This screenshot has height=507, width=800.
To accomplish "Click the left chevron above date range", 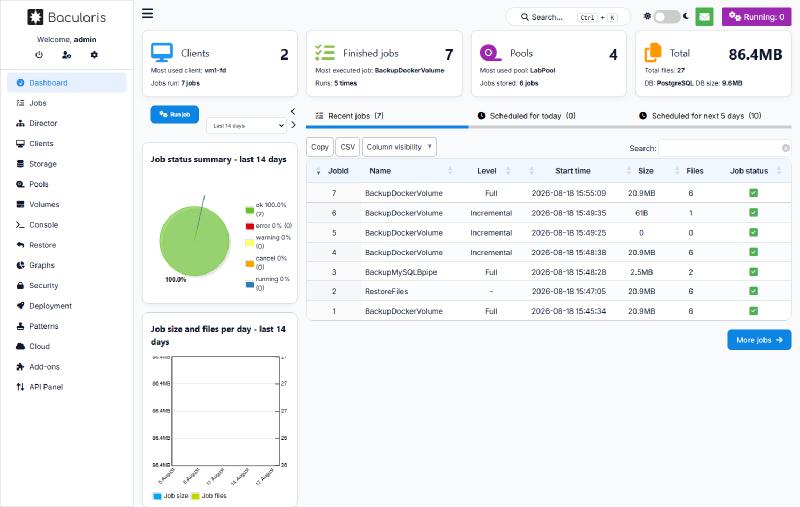I will (293, 111).
